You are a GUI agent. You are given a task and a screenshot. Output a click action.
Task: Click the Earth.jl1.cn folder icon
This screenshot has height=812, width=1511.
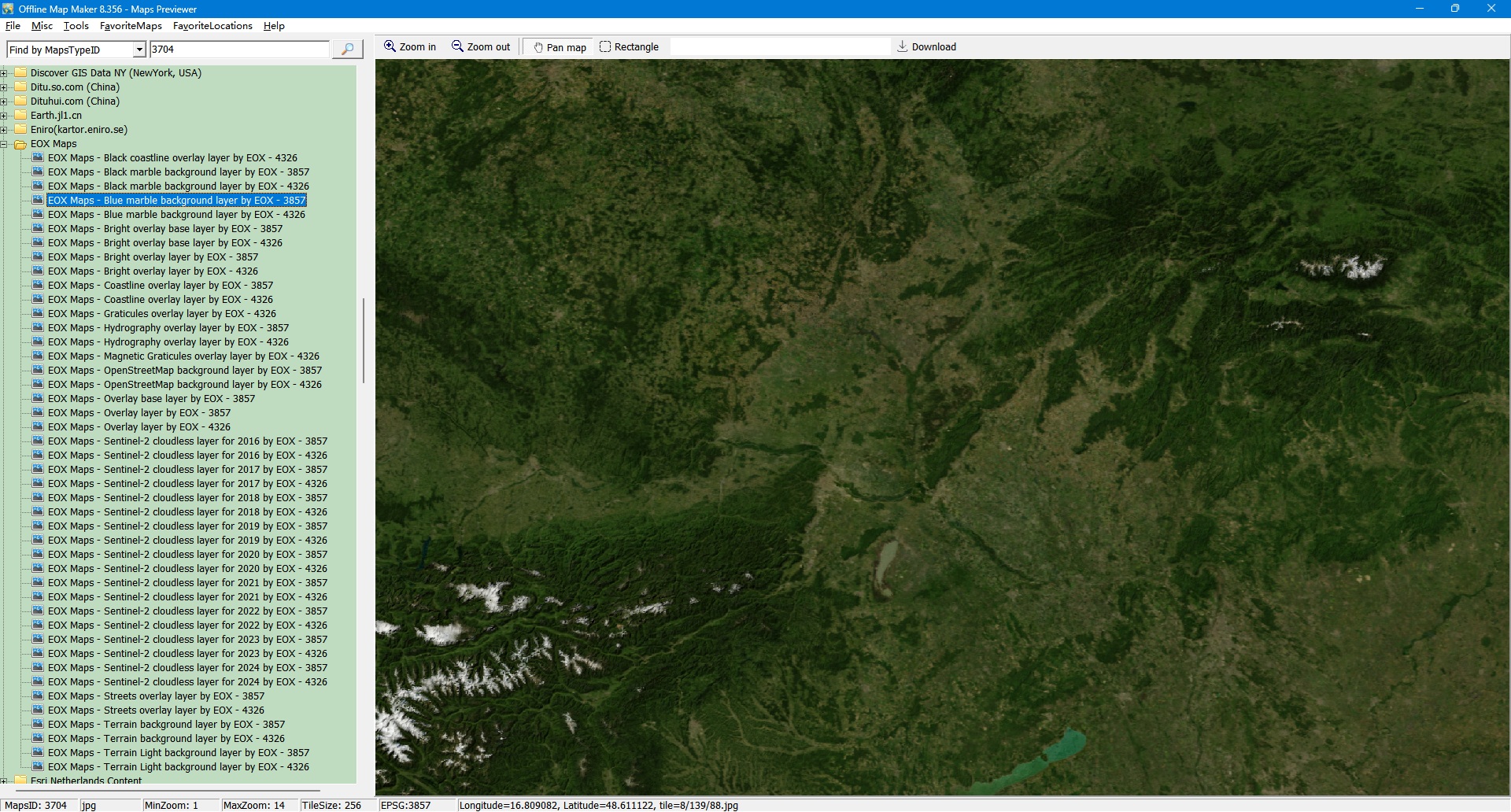[20, 116]
